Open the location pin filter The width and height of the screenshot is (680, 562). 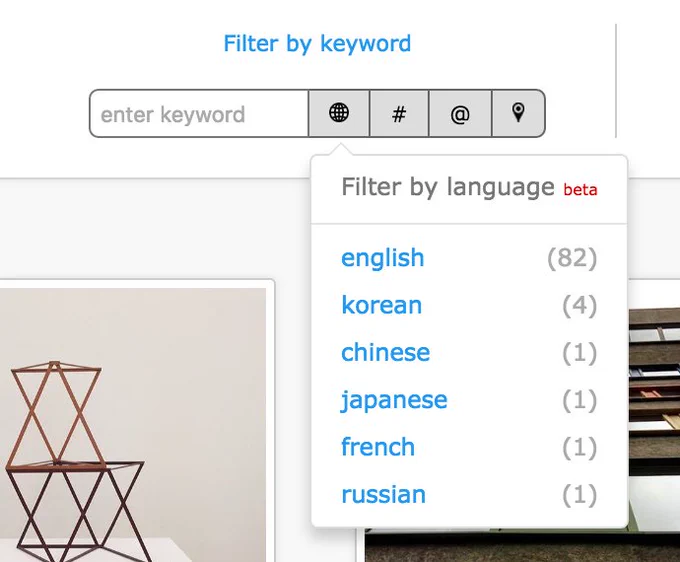coord(518,114)
